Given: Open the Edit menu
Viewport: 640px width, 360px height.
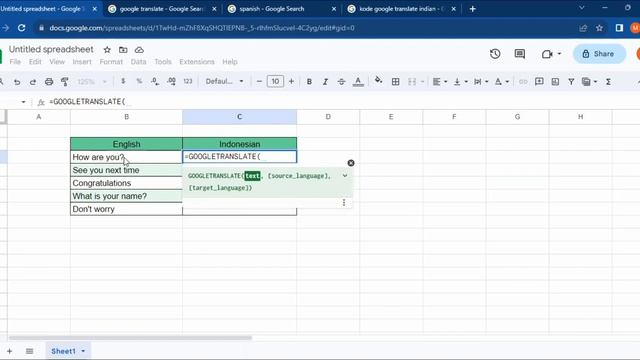Looking at the screenshot, I should [35, 62].
